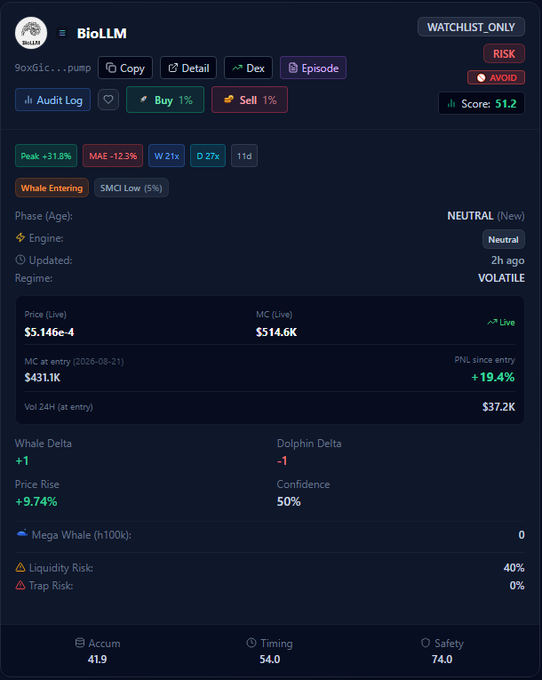The height and width of the screenshot is (680, 542).
Task: Click the Liquidity Risk warning triangle icon
Action: click(20, 567)
